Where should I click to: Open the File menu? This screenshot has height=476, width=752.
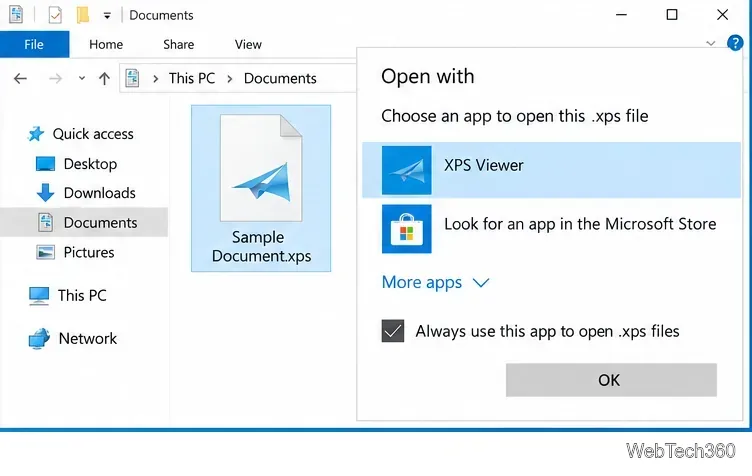point(35,44)
